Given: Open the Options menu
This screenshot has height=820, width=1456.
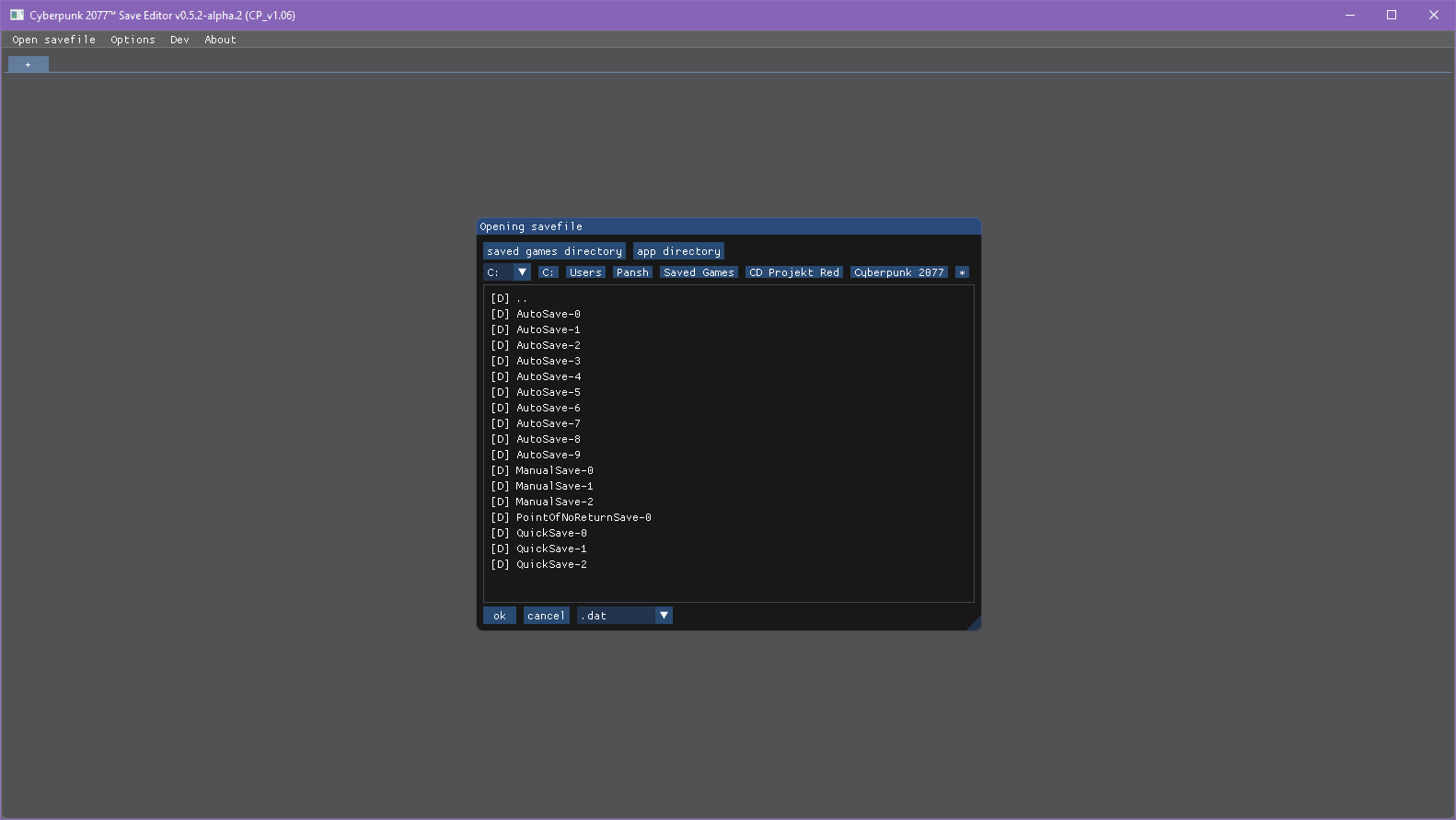Looking at the screenshot, I should pos(133,40).
